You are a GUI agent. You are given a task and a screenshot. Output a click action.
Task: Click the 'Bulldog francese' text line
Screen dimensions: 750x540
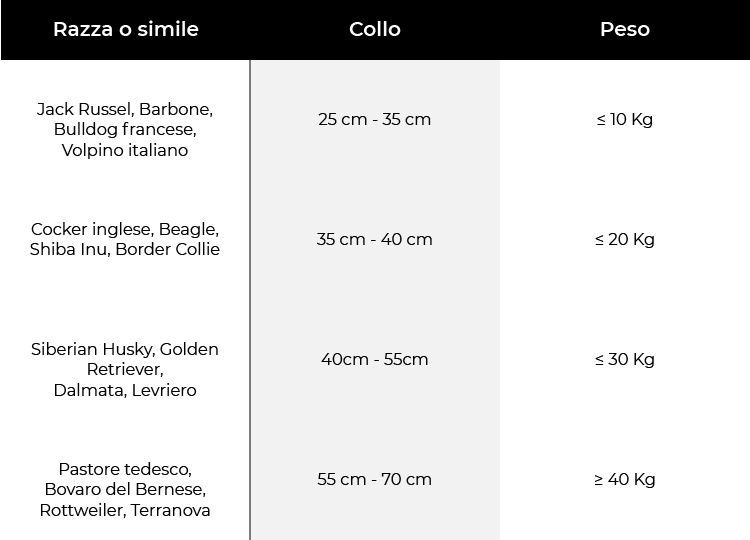click(x=125, y=129)
